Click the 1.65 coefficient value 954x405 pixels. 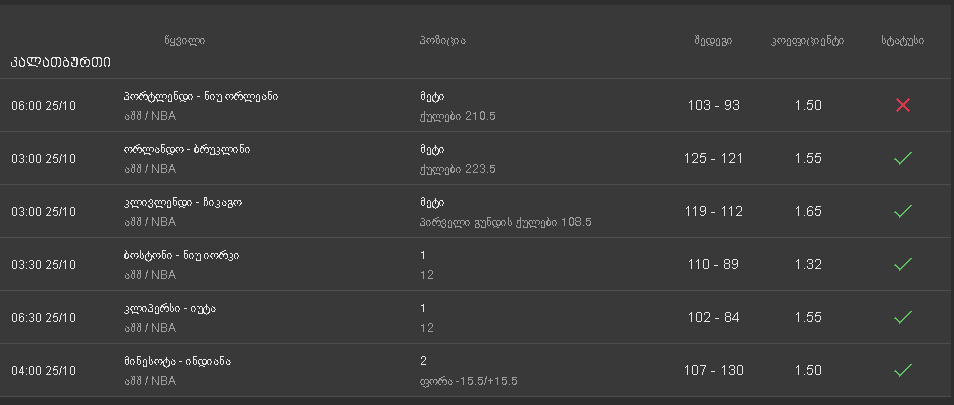click(x=807, y=211)
